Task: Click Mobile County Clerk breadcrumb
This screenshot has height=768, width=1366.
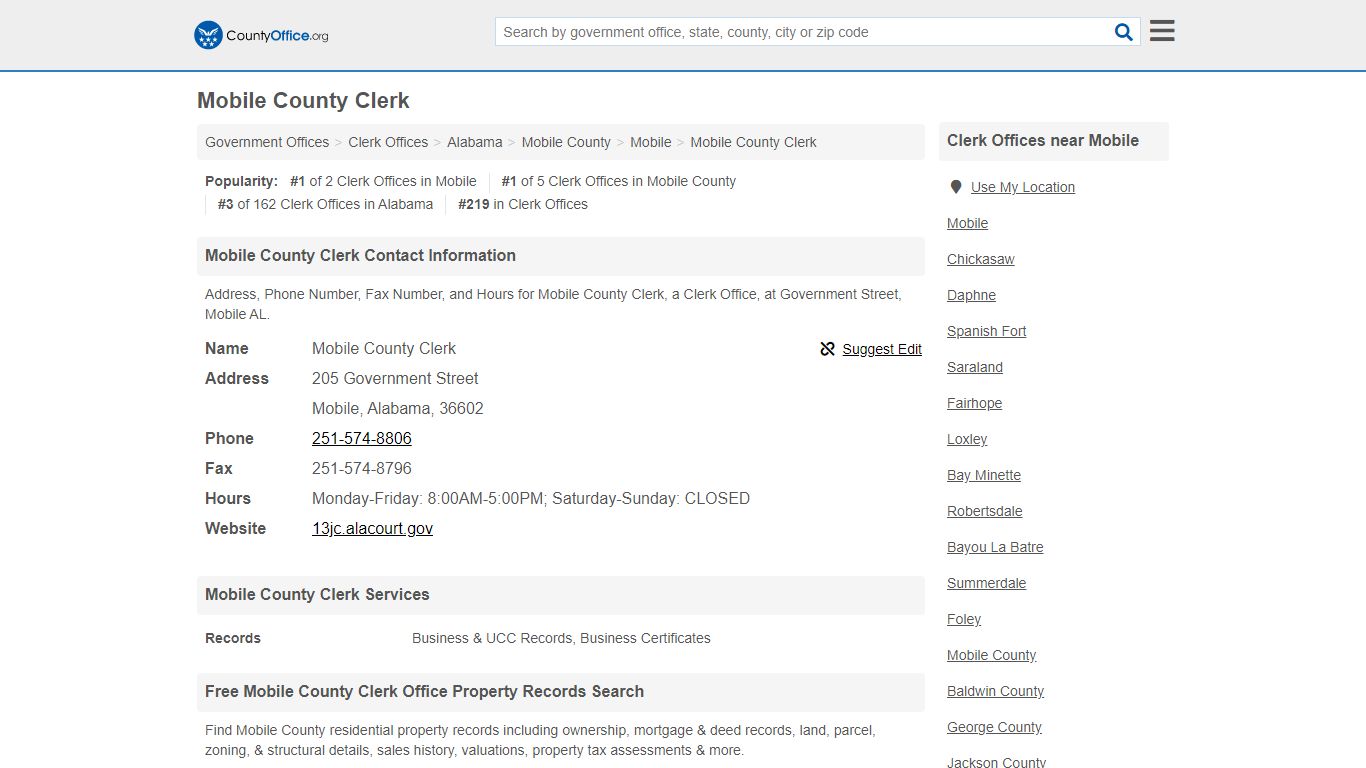Action: point(753,142)
